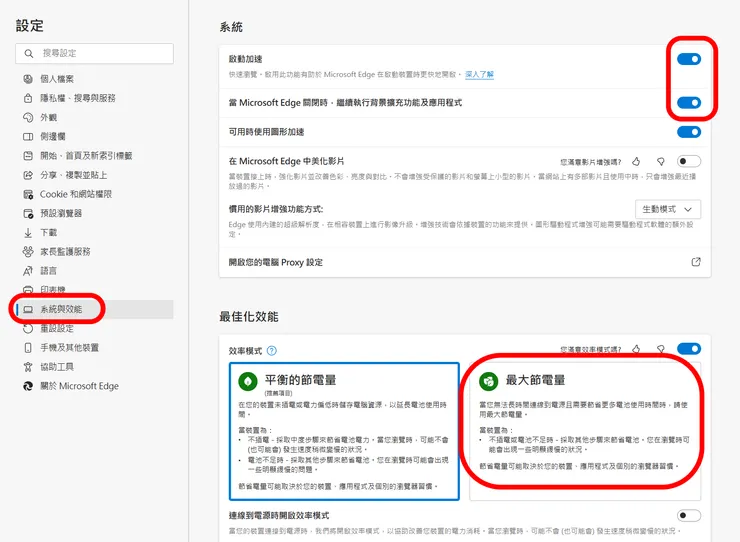
Task: Click the download arrow icon
Action: tap(28, 232)
